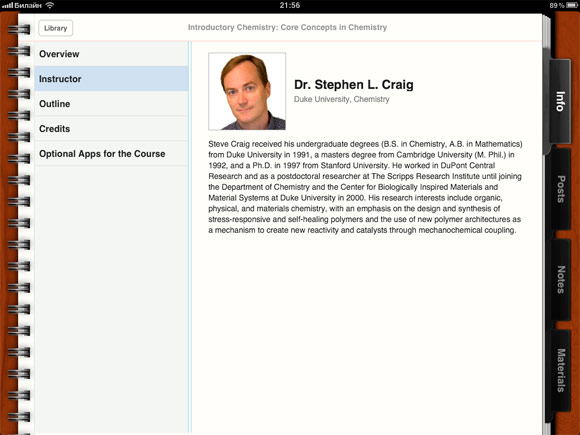Open Optional Apps for the Course
Viewport: 580px width, 435px height.
point(111,154)
